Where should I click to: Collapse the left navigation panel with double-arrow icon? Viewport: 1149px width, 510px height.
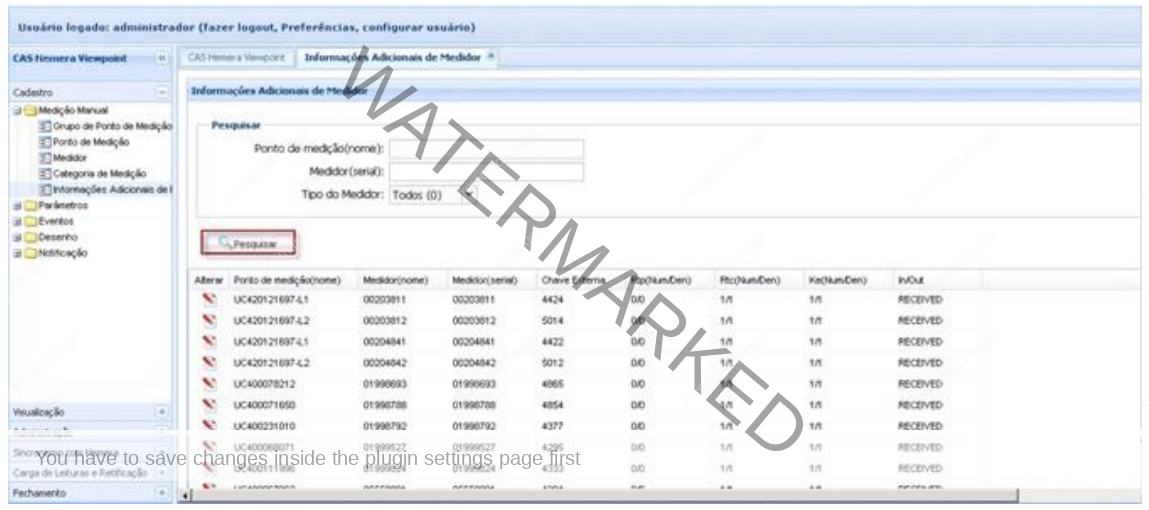pyautogui.click(x=163, y=59)
